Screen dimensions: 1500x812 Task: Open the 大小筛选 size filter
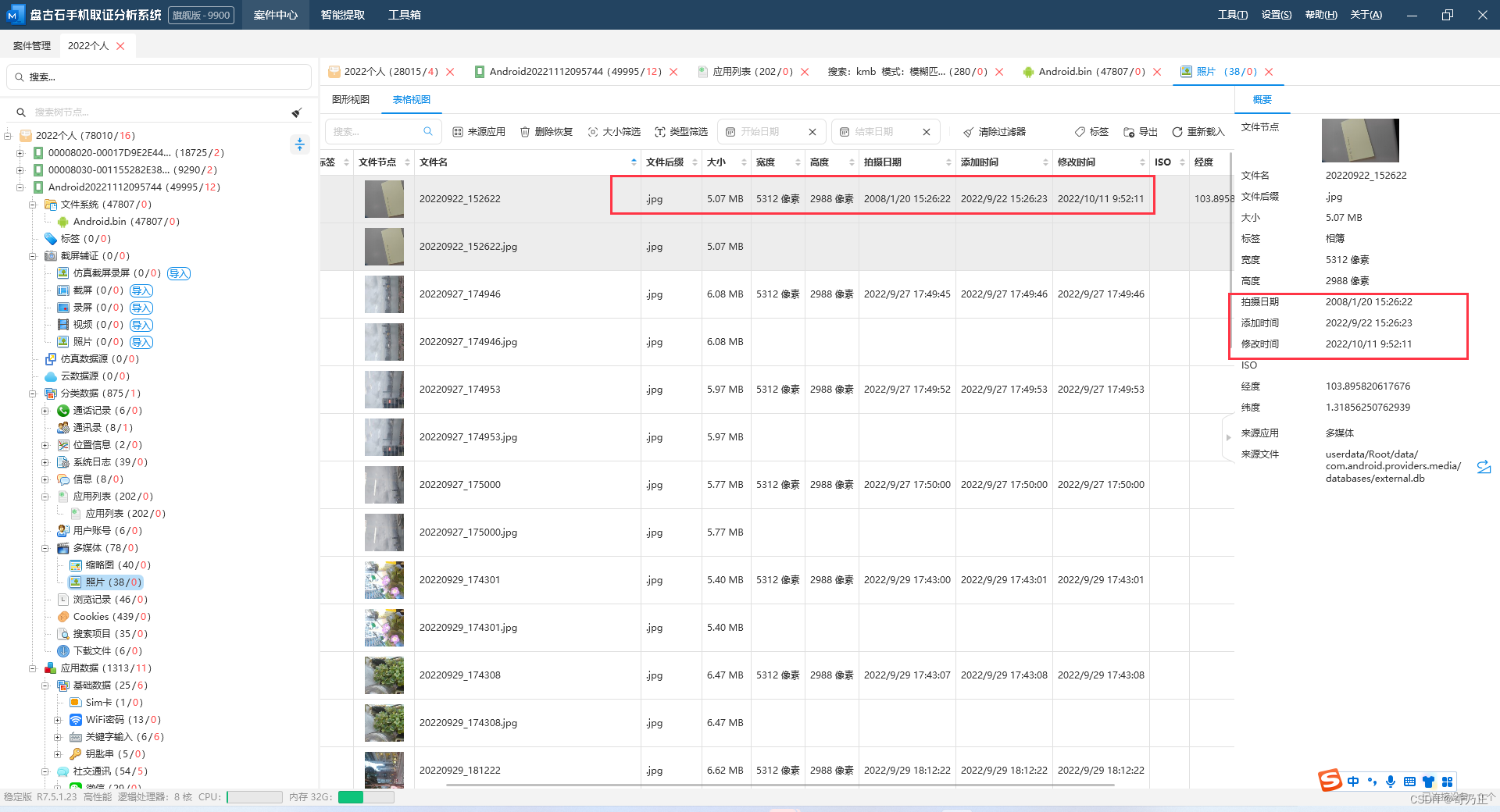coord(614,132)
